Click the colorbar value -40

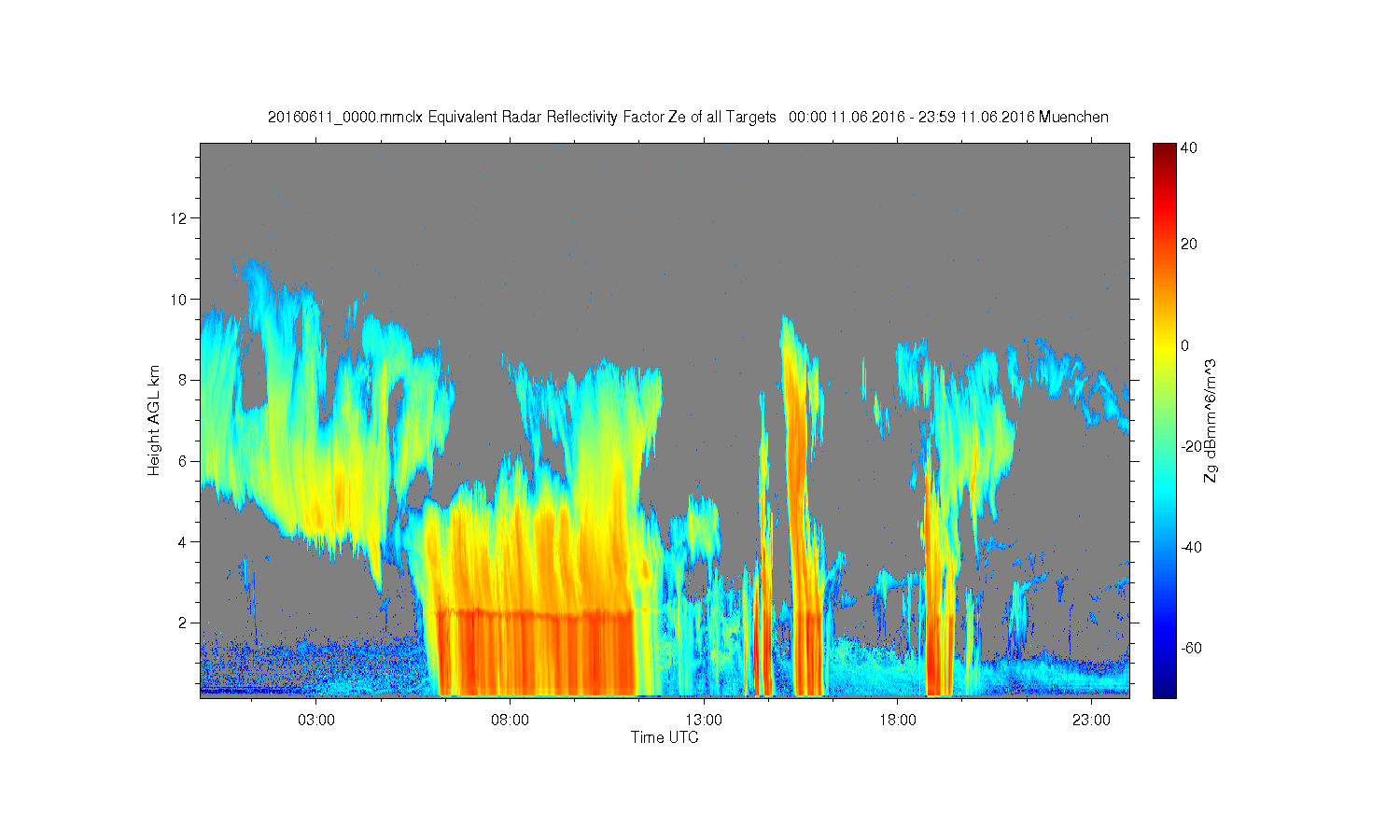point(1191,547)
